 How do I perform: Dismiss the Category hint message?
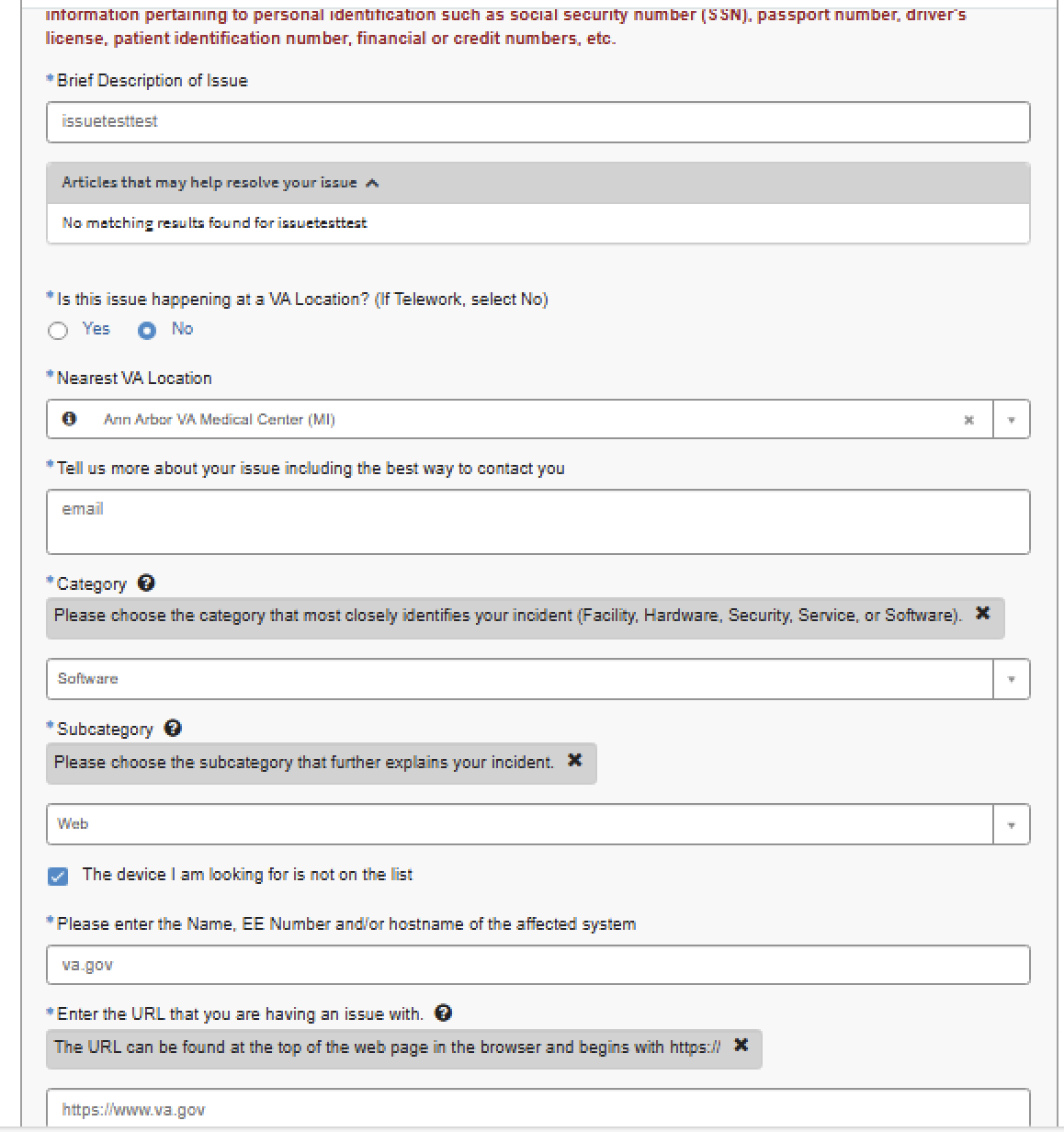coord(982,614)
